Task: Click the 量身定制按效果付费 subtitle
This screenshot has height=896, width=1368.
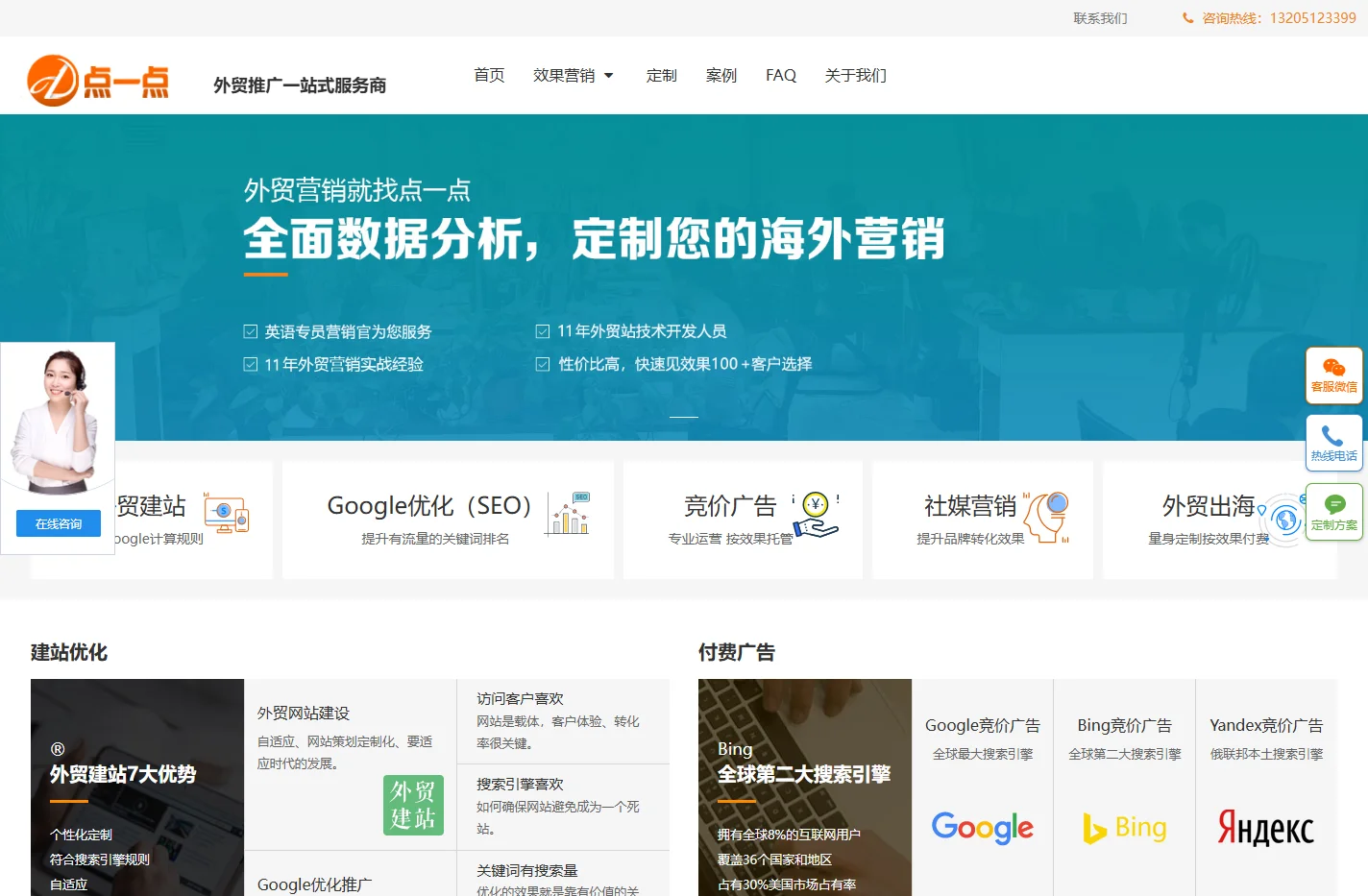Action: pos(1209,539)
